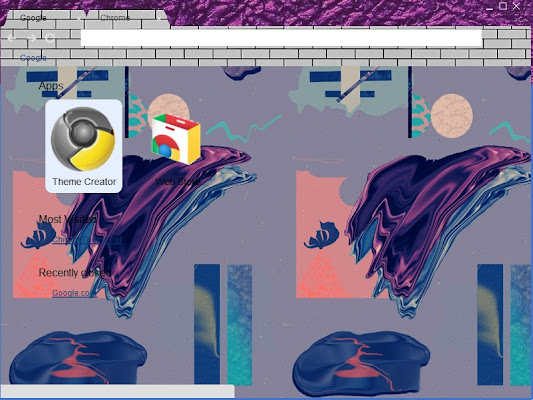Close the Google tab
Screen dimensions: 533x400
pos(79,18)
